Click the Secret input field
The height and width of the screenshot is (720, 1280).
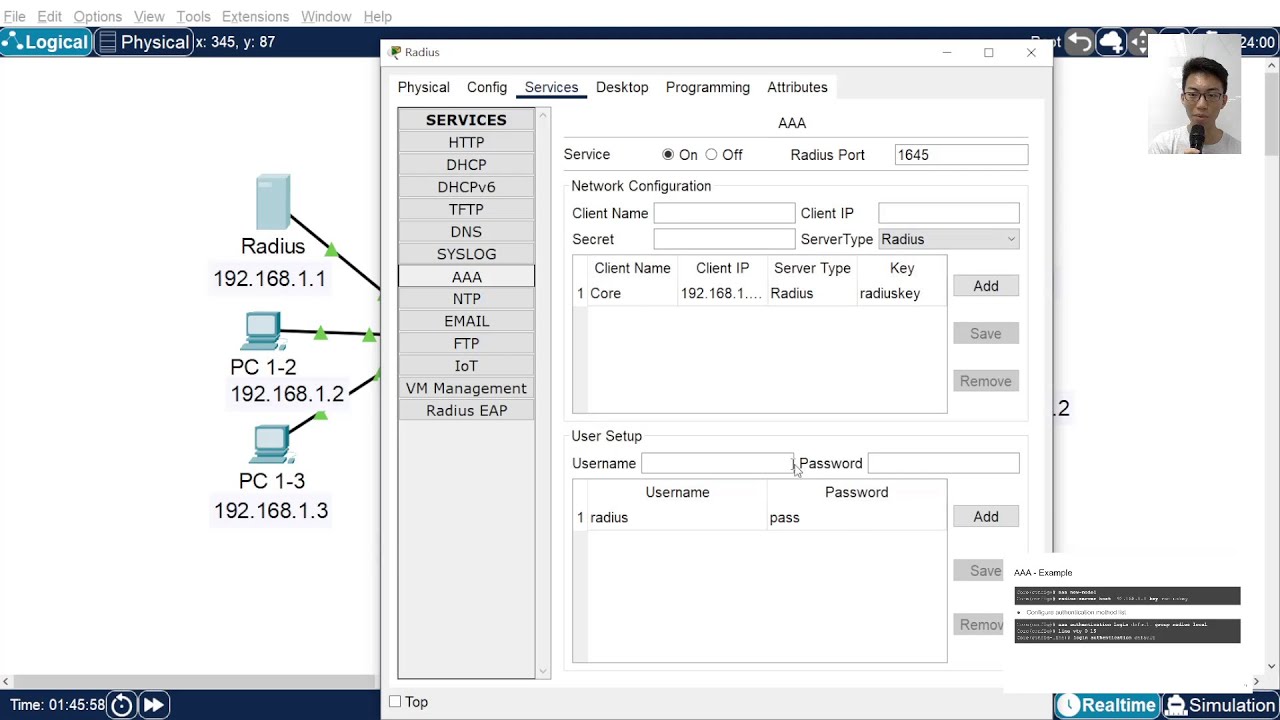(724, 239)
